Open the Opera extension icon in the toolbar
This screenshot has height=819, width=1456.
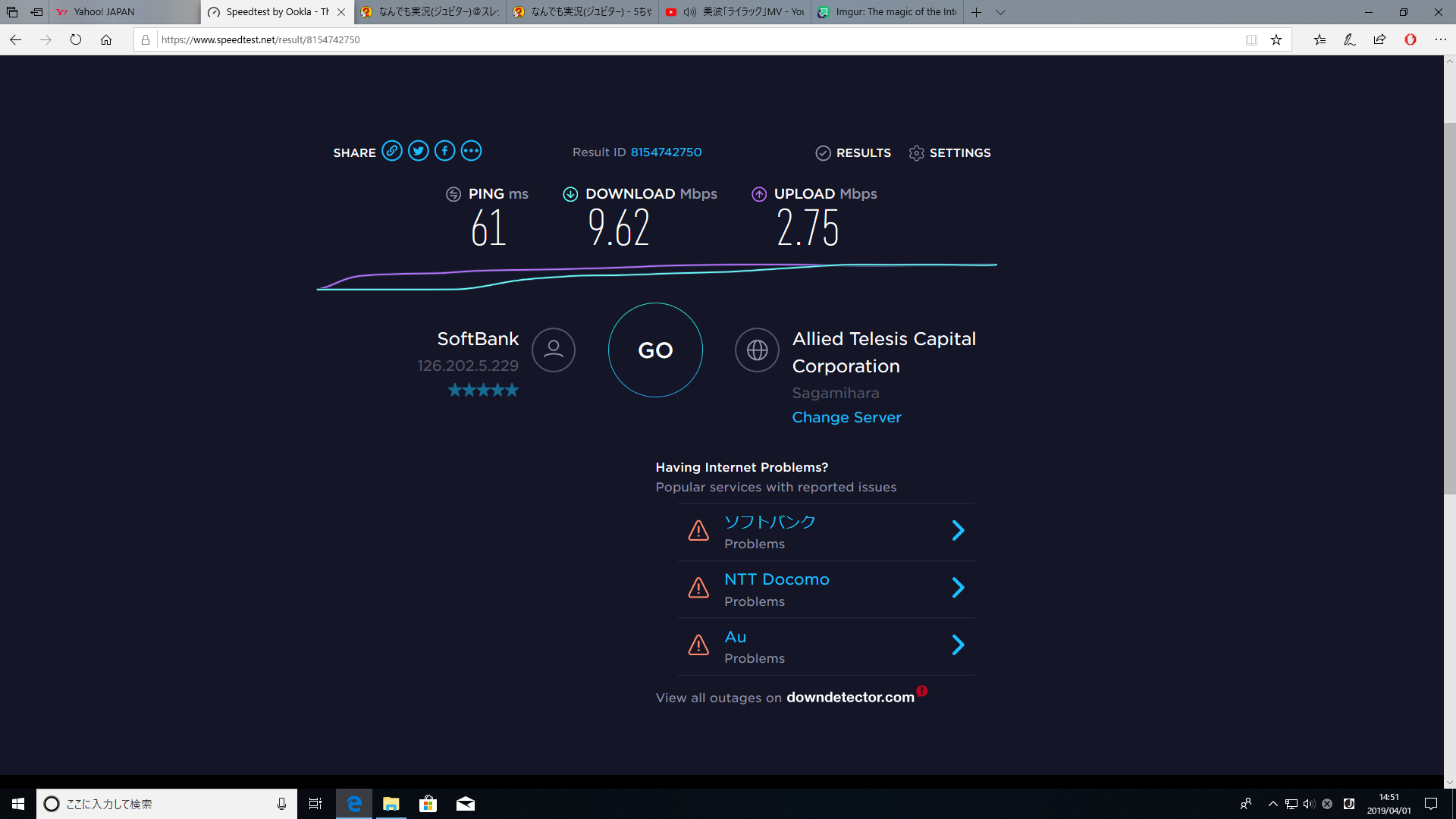1410,39
